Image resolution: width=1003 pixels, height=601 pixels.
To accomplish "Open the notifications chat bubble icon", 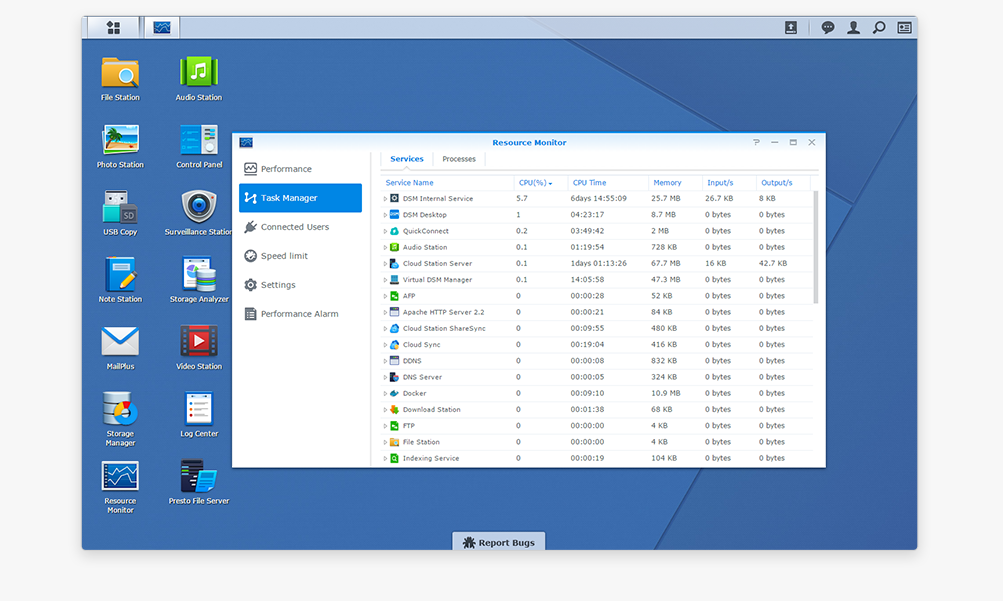I will tap(828, 28).
